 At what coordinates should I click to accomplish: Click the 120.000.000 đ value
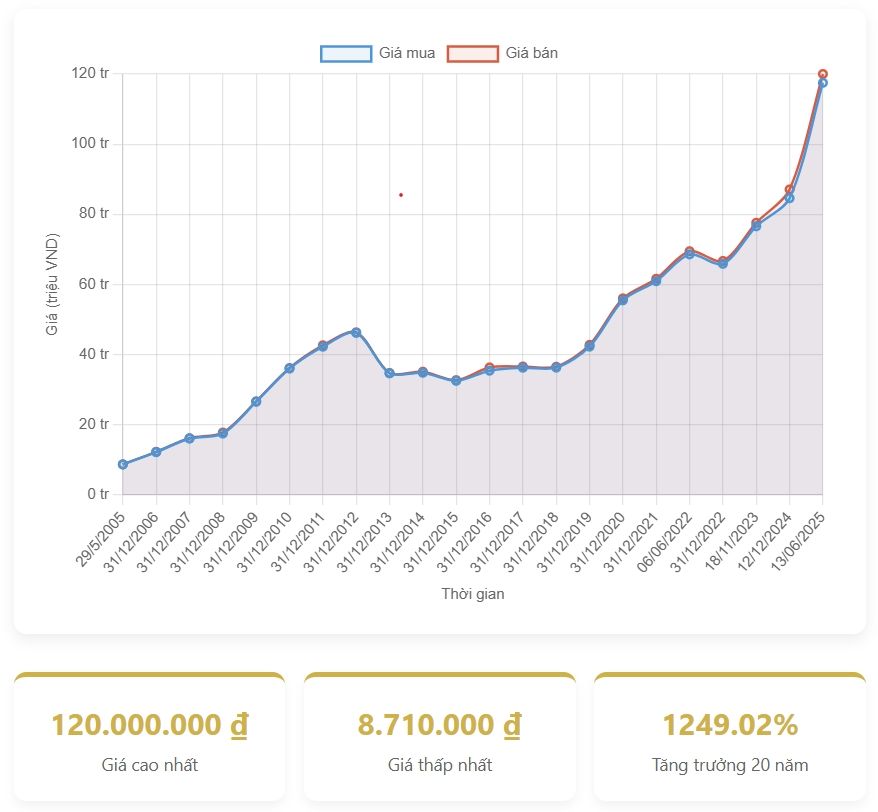click(x=150, y=725)
